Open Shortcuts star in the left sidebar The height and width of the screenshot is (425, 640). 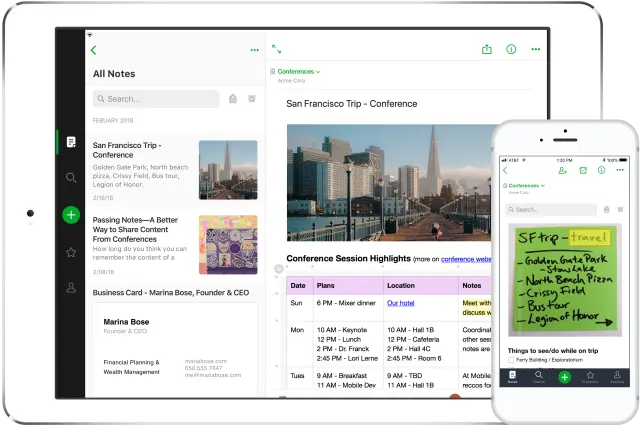coord(71,252)
